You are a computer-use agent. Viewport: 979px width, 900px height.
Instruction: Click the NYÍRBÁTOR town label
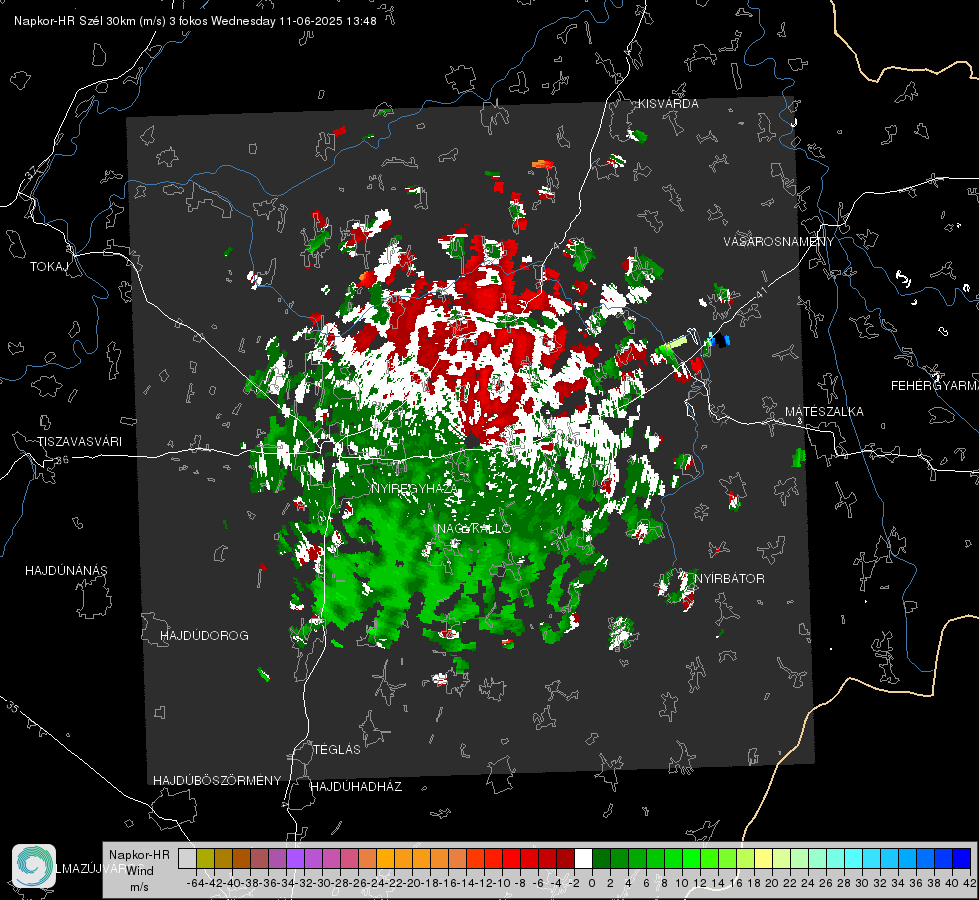click(x=729, y=579)
